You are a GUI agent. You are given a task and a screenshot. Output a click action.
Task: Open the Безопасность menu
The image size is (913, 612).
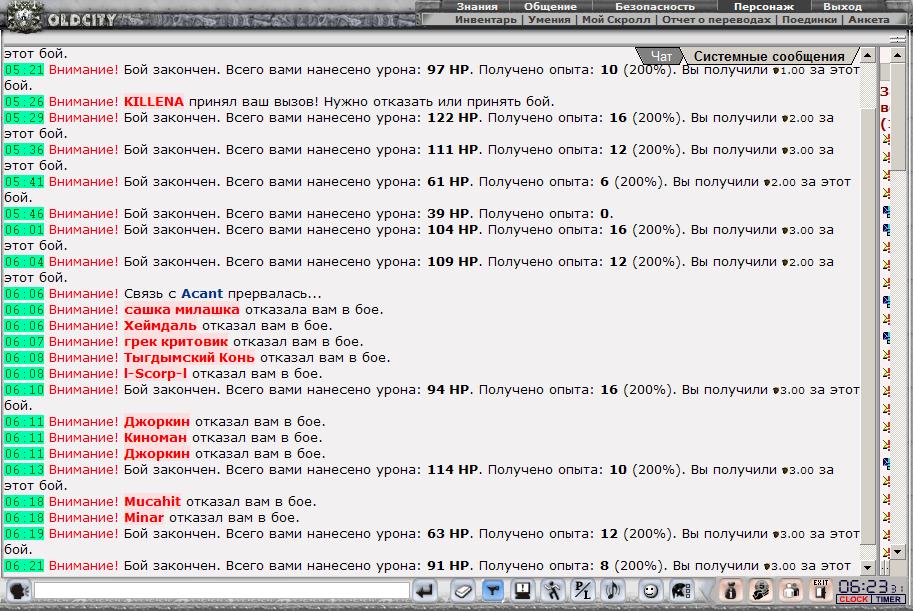(x=655, y=6)
